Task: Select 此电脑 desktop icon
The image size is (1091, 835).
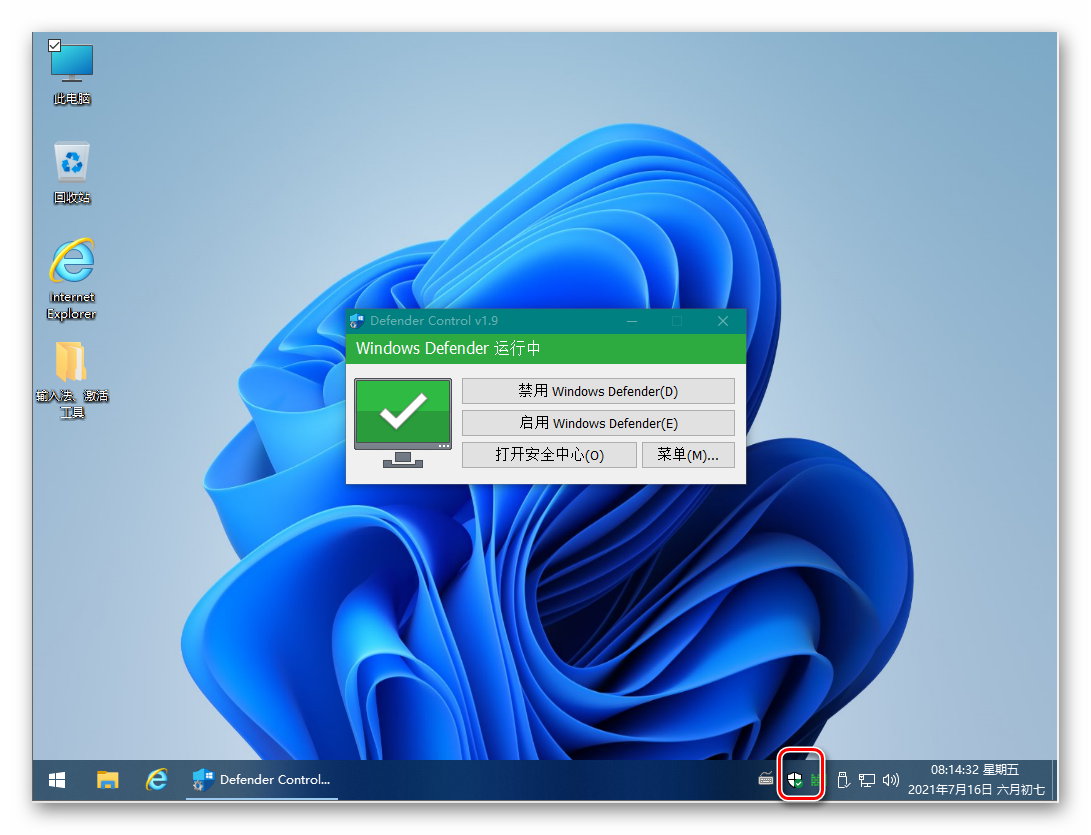Action: (x=72, y=72)
